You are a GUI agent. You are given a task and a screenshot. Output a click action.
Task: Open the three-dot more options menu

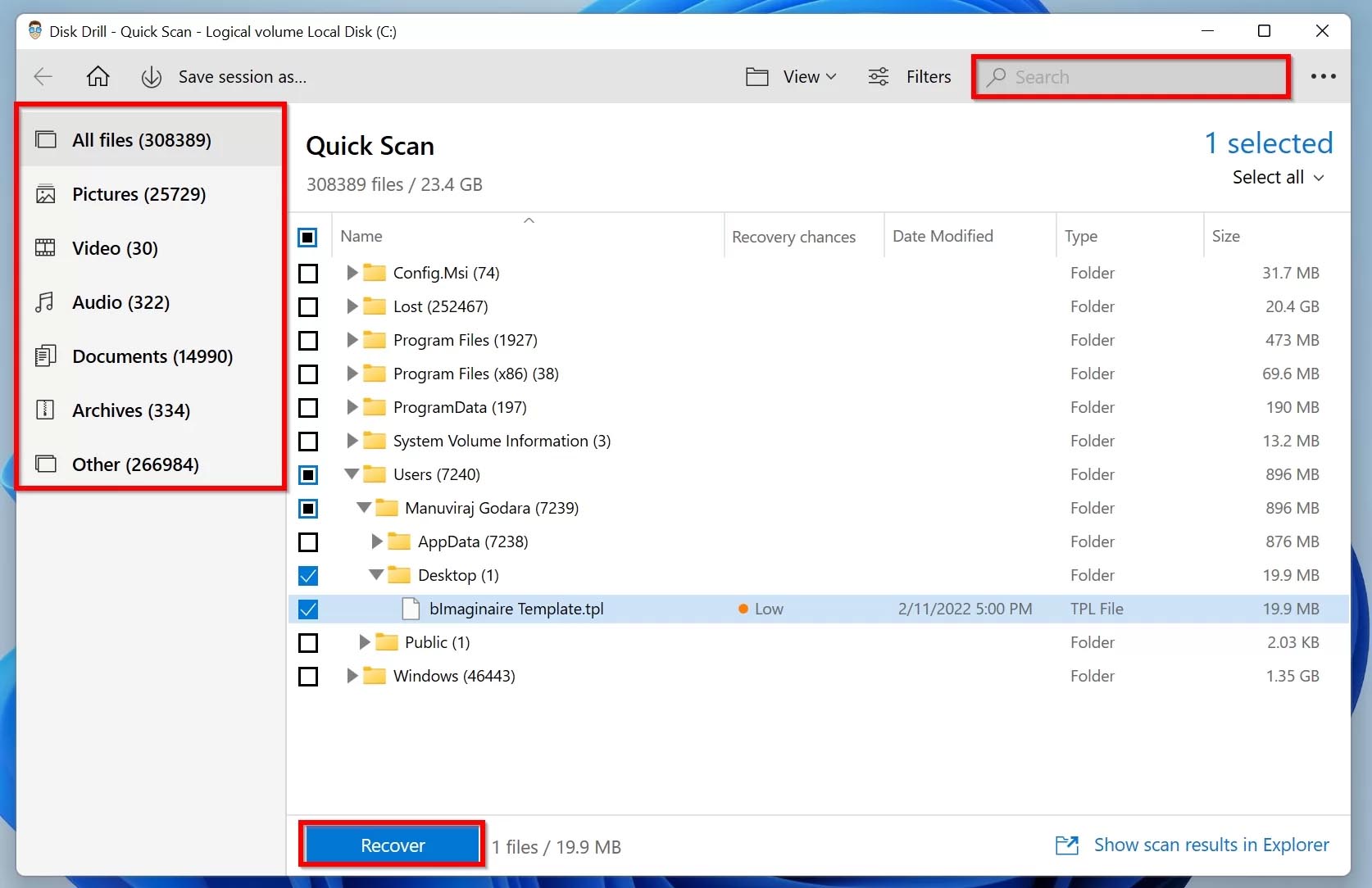[1323, 76]
